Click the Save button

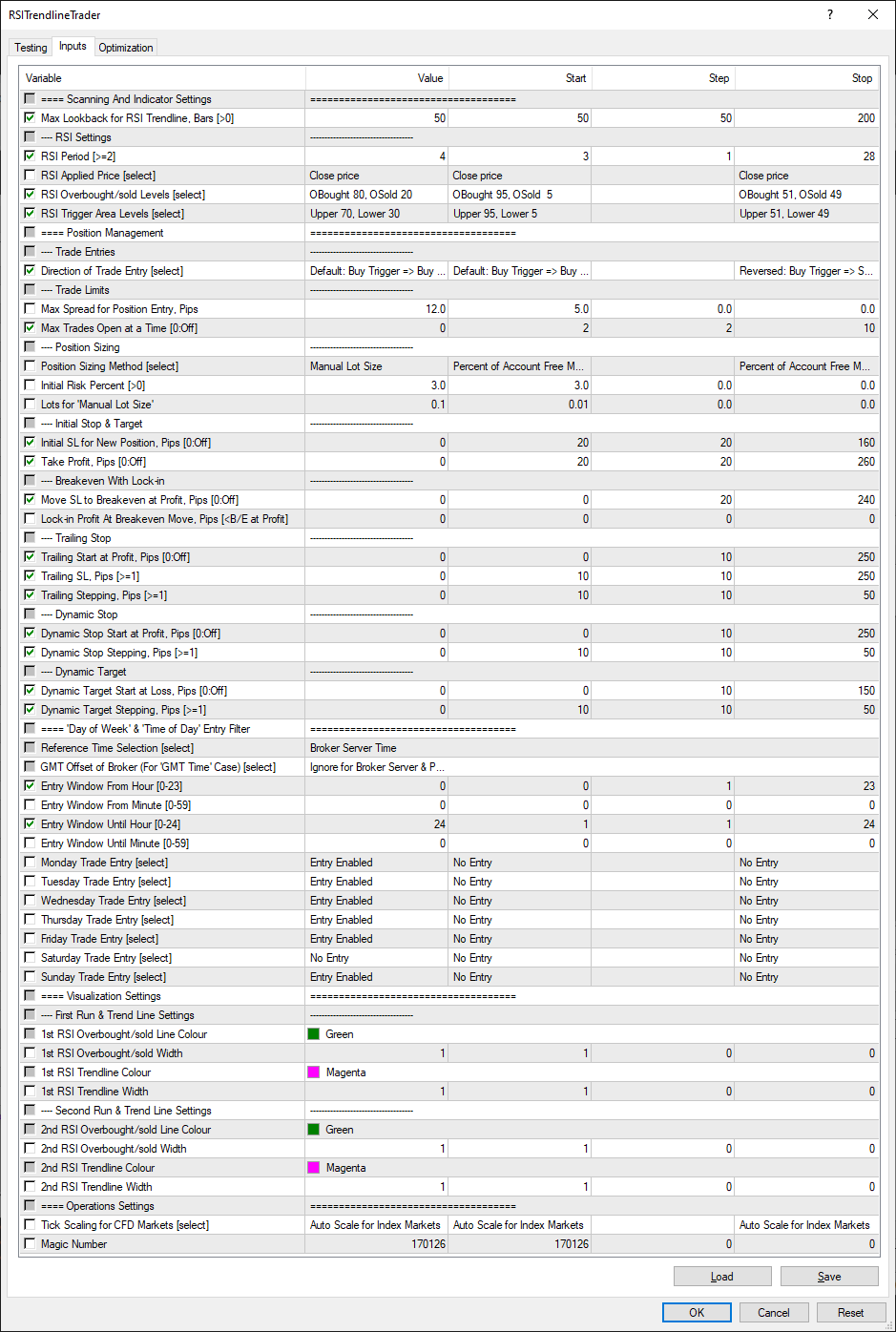pos(828,1277)
